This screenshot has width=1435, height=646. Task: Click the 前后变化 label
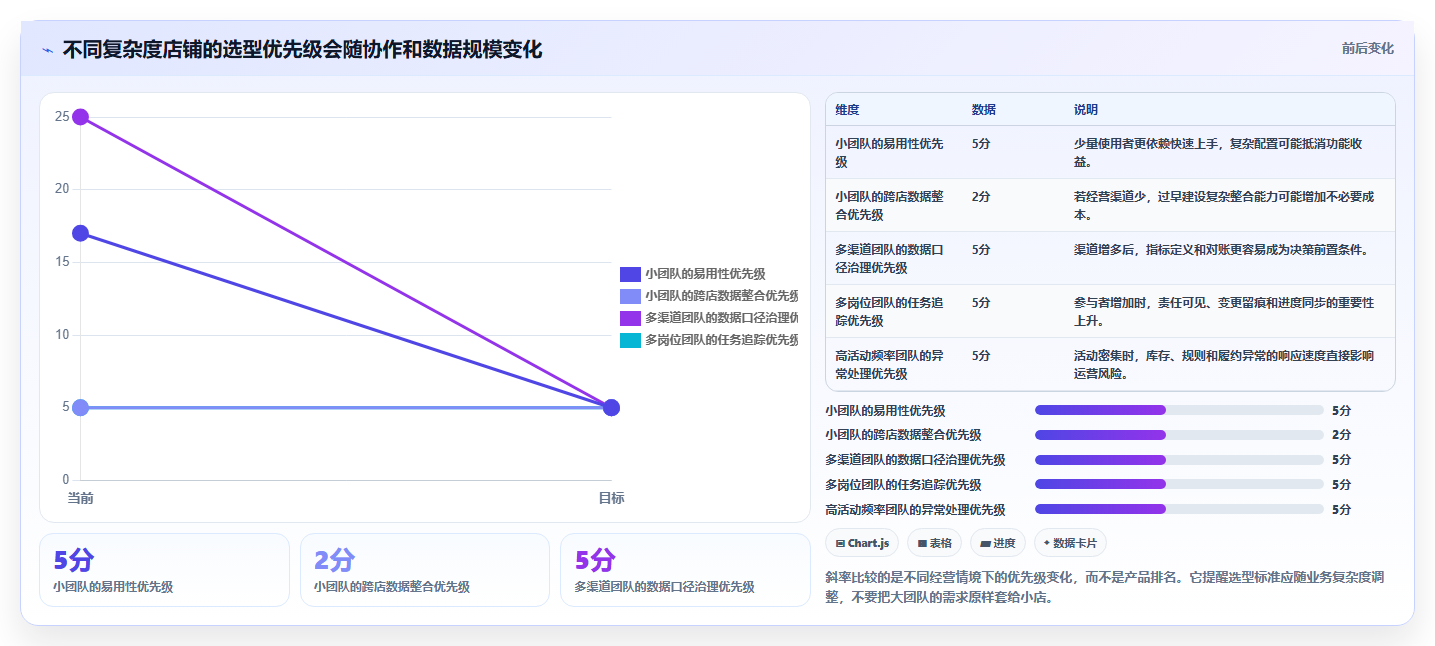pos(1367,49)
